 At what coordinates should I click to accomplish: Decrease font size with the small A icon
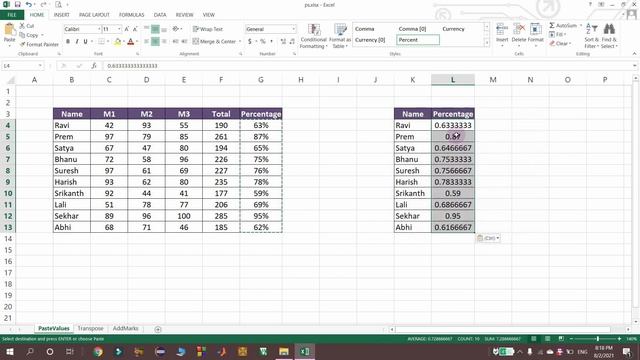pyautogui.click(x=135, y=29)
